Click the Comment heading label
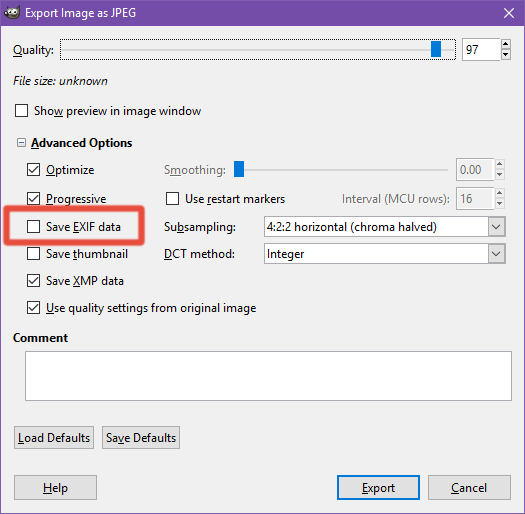The width and height of the screenshot is (525, 514). (x=41, y=338)
